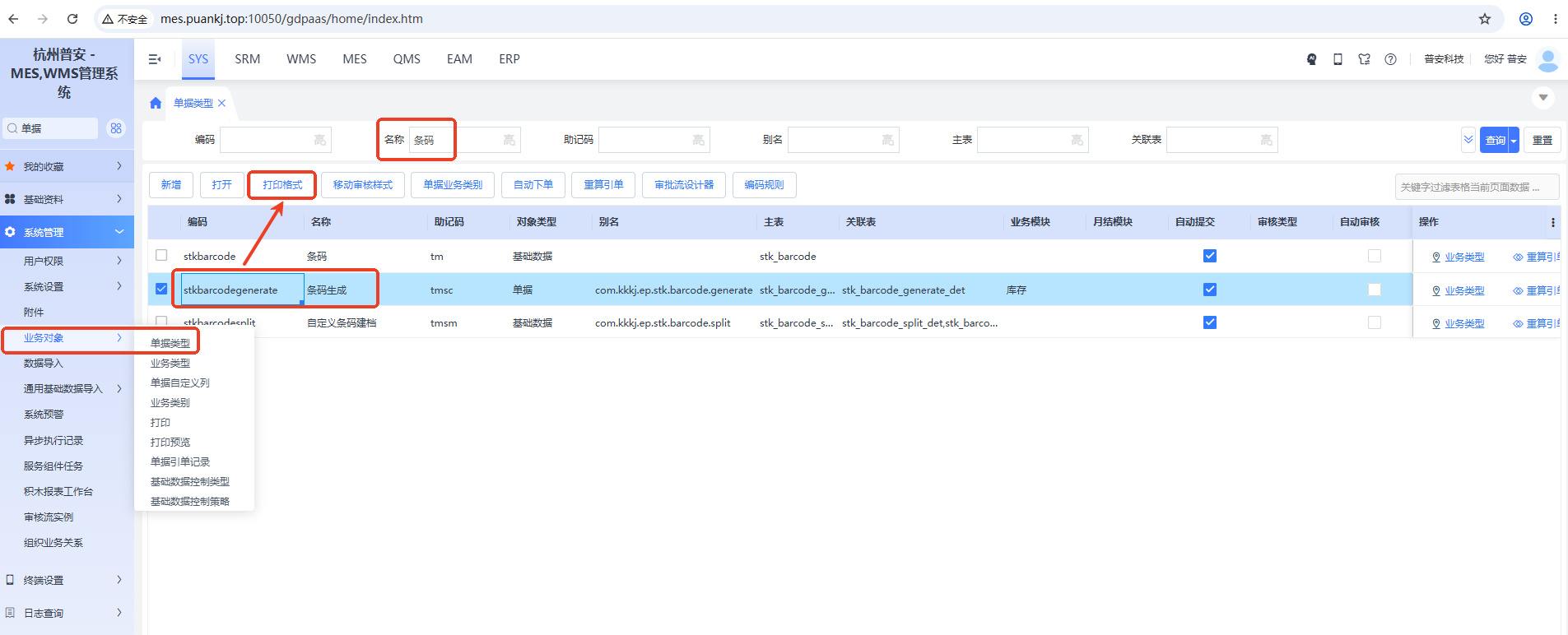Go to the home tab icon
Screen dimensions: 1568x635
pyautogui.click(x=156, y=103)
